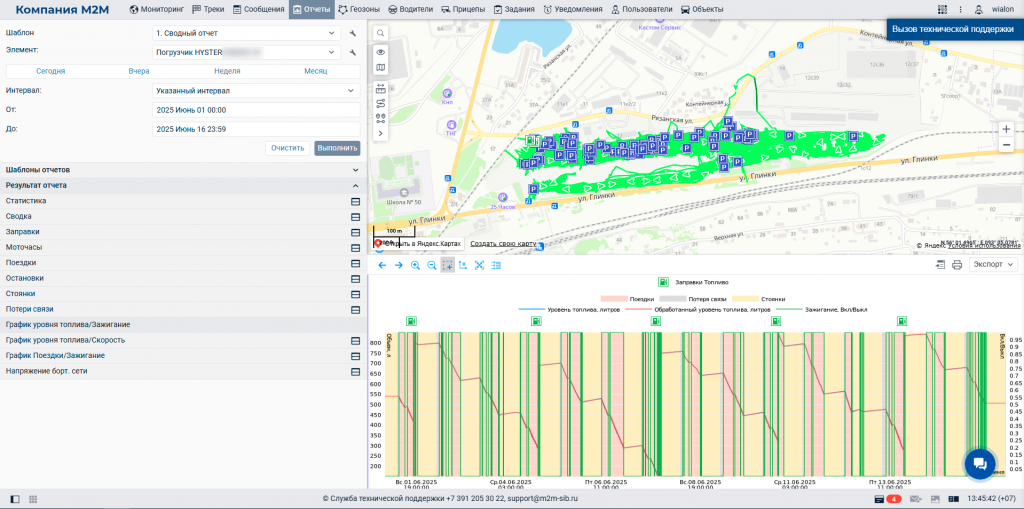Select the routing tool icon on map
1024x509 pixels.
tap(381, 103)
